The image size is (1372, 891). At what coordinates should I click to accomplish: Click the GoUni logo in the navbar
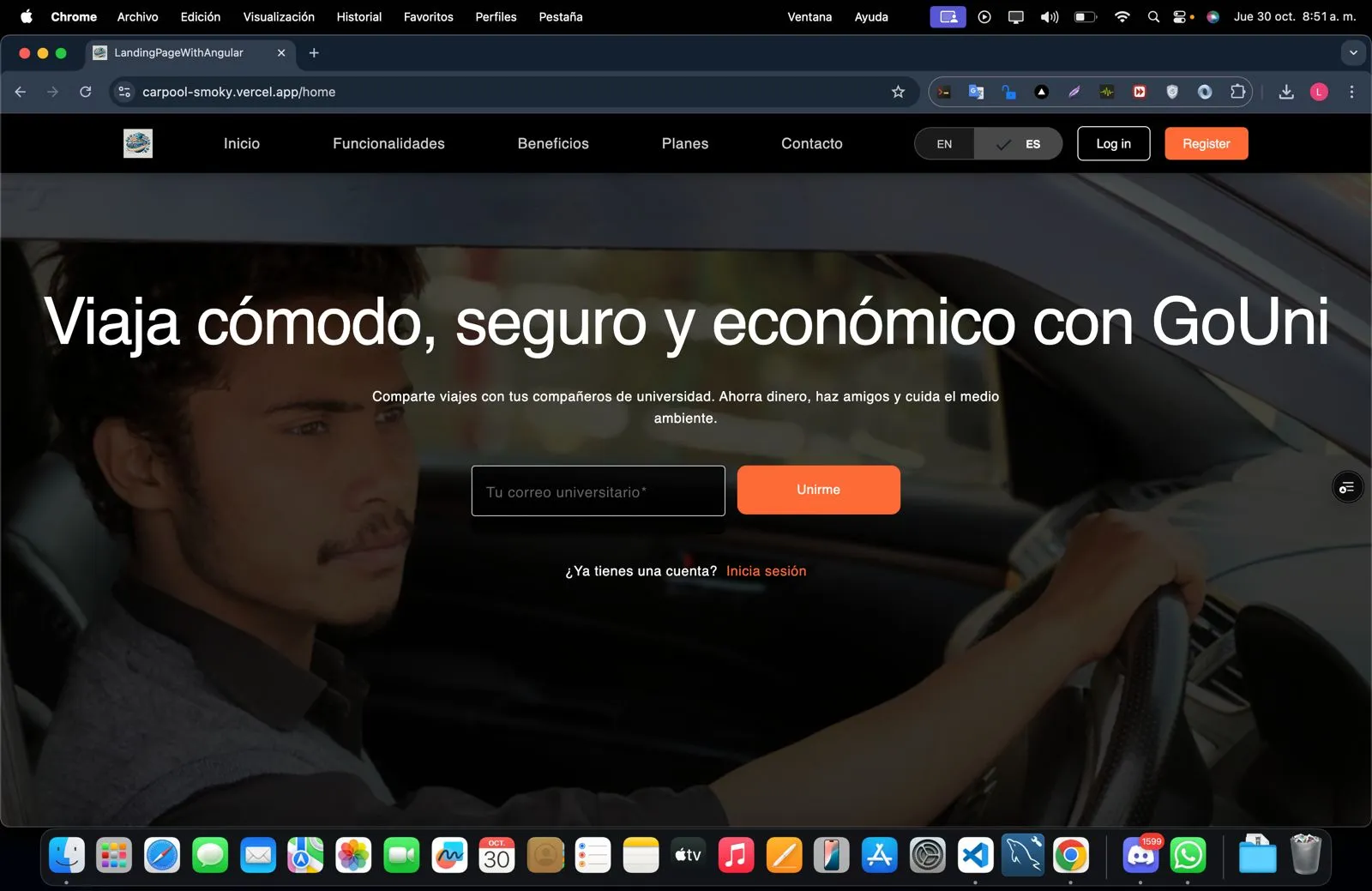(138, 143)
